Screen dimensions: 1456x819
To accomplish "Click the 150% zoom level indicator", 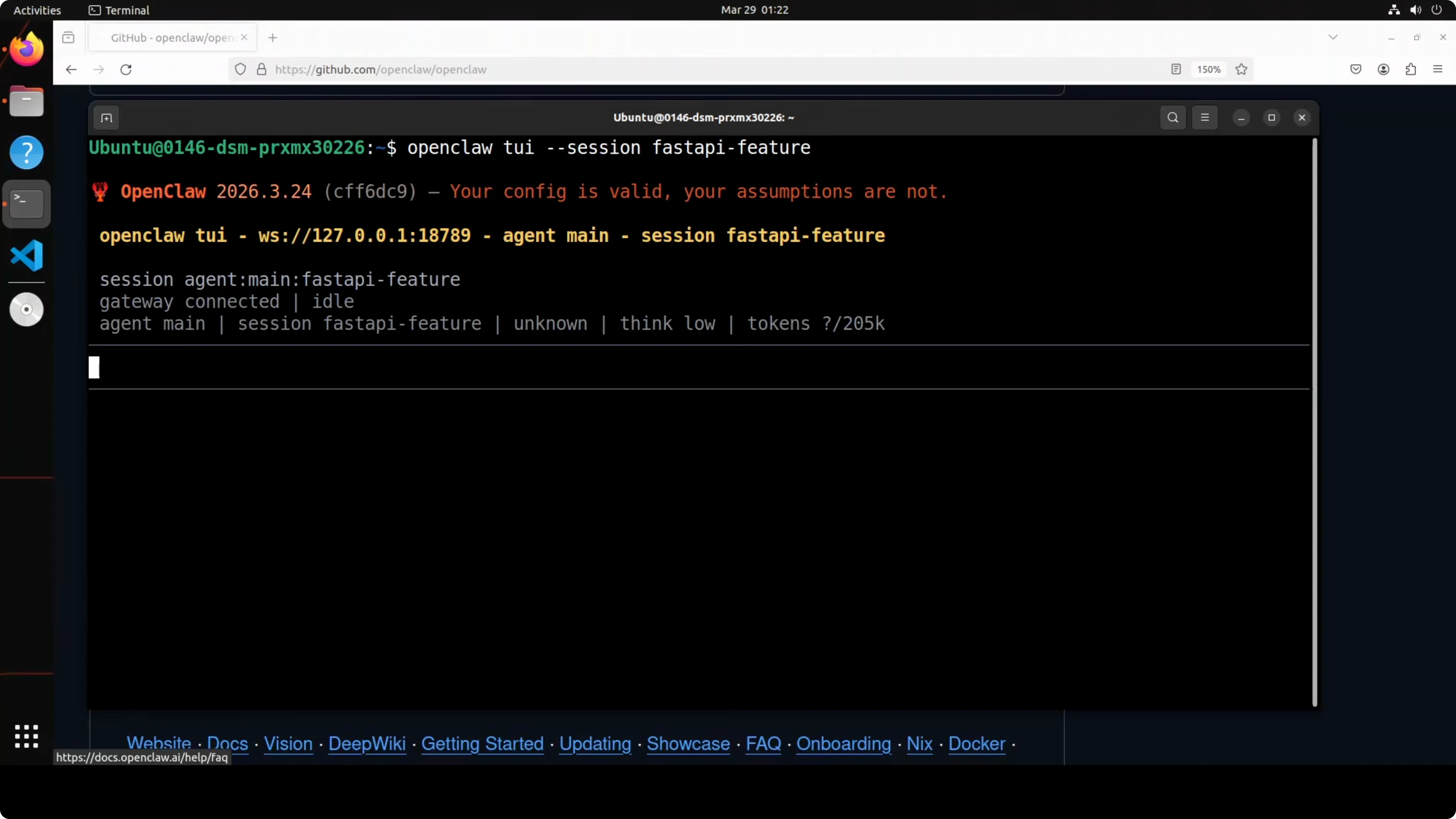I will (1208, 70).
